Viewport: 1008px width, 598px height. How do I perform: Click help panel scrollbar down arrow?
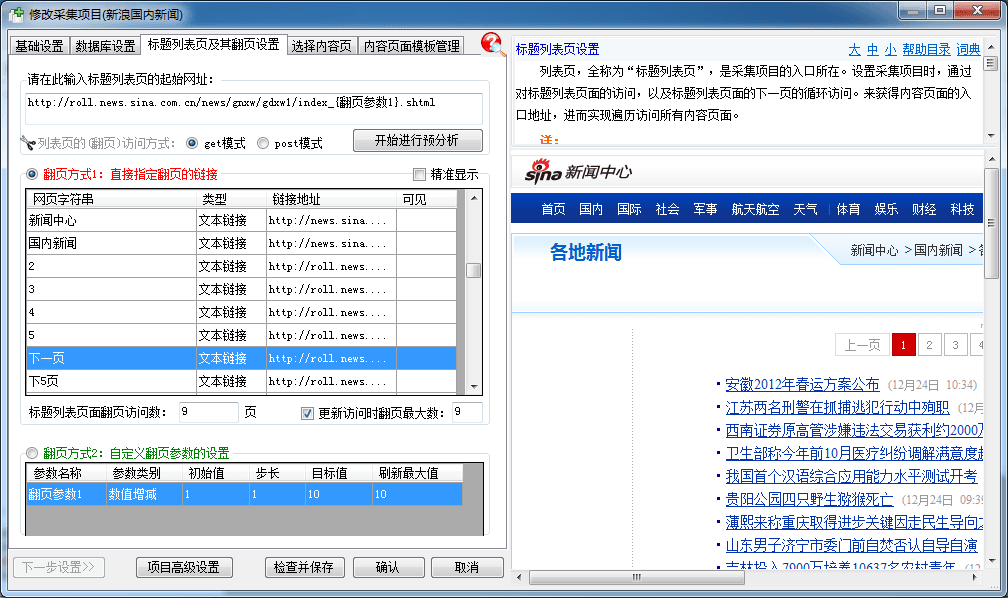coord(991,137)
